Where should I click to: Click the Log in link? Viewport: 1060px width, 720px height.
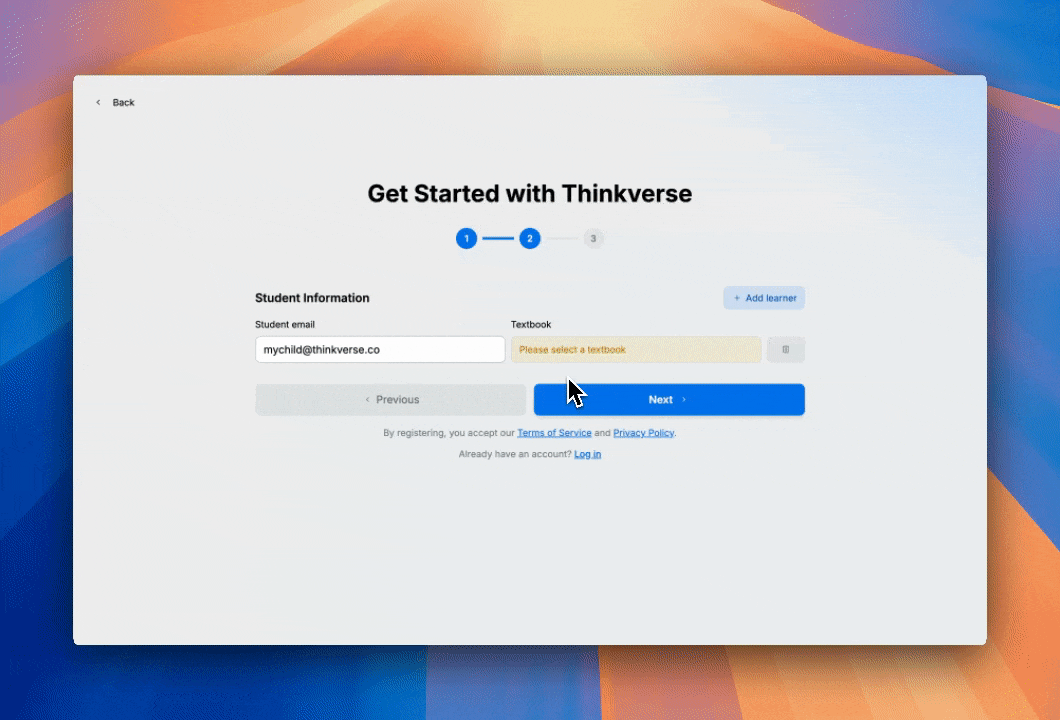pyautogui.click(x=587, y=454)
